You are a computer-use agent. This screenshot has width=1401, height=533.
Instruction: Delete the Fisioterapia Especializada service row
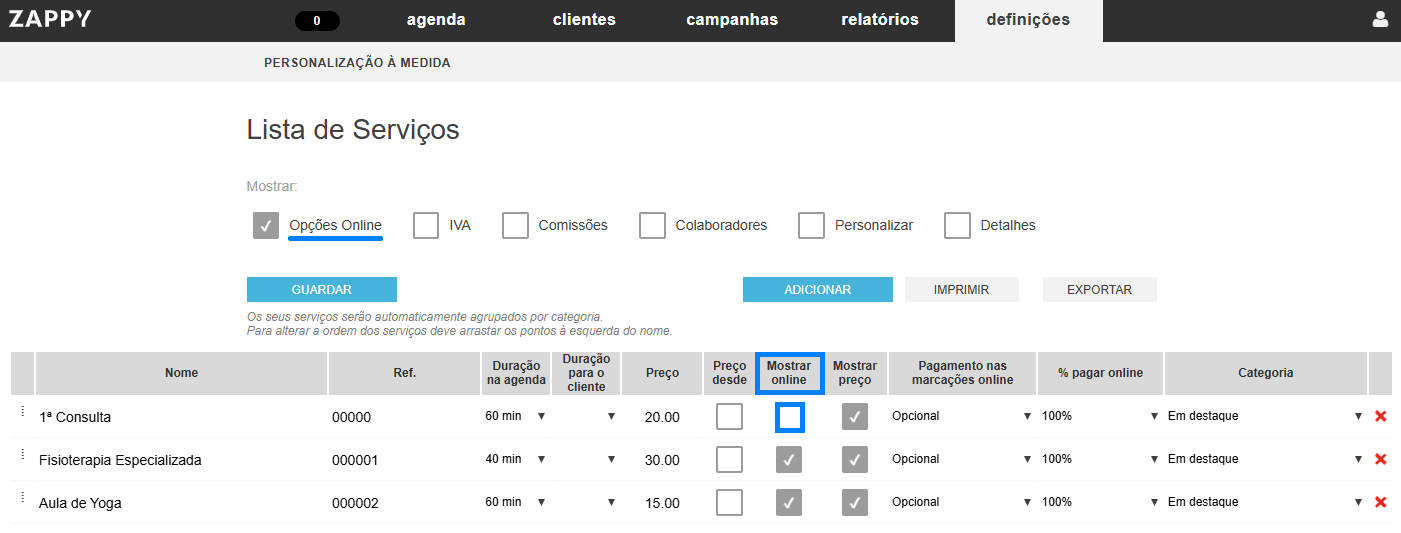(1381, 459)
